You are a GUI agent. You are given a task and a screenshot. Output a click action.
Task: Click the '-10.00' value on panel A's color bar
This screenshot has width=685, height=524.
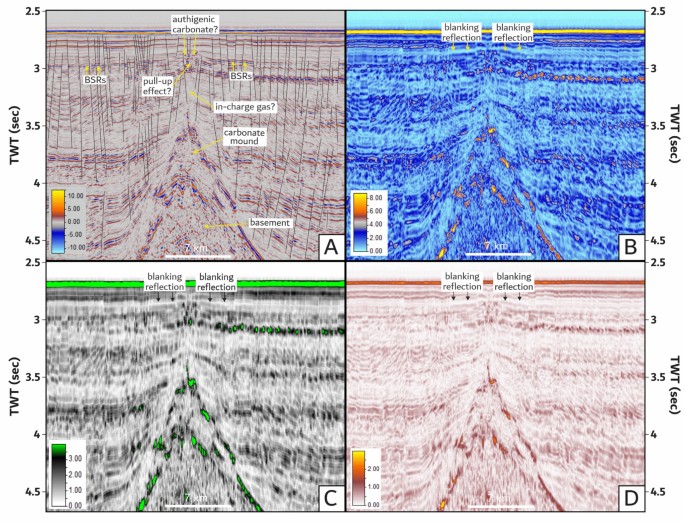76,247
